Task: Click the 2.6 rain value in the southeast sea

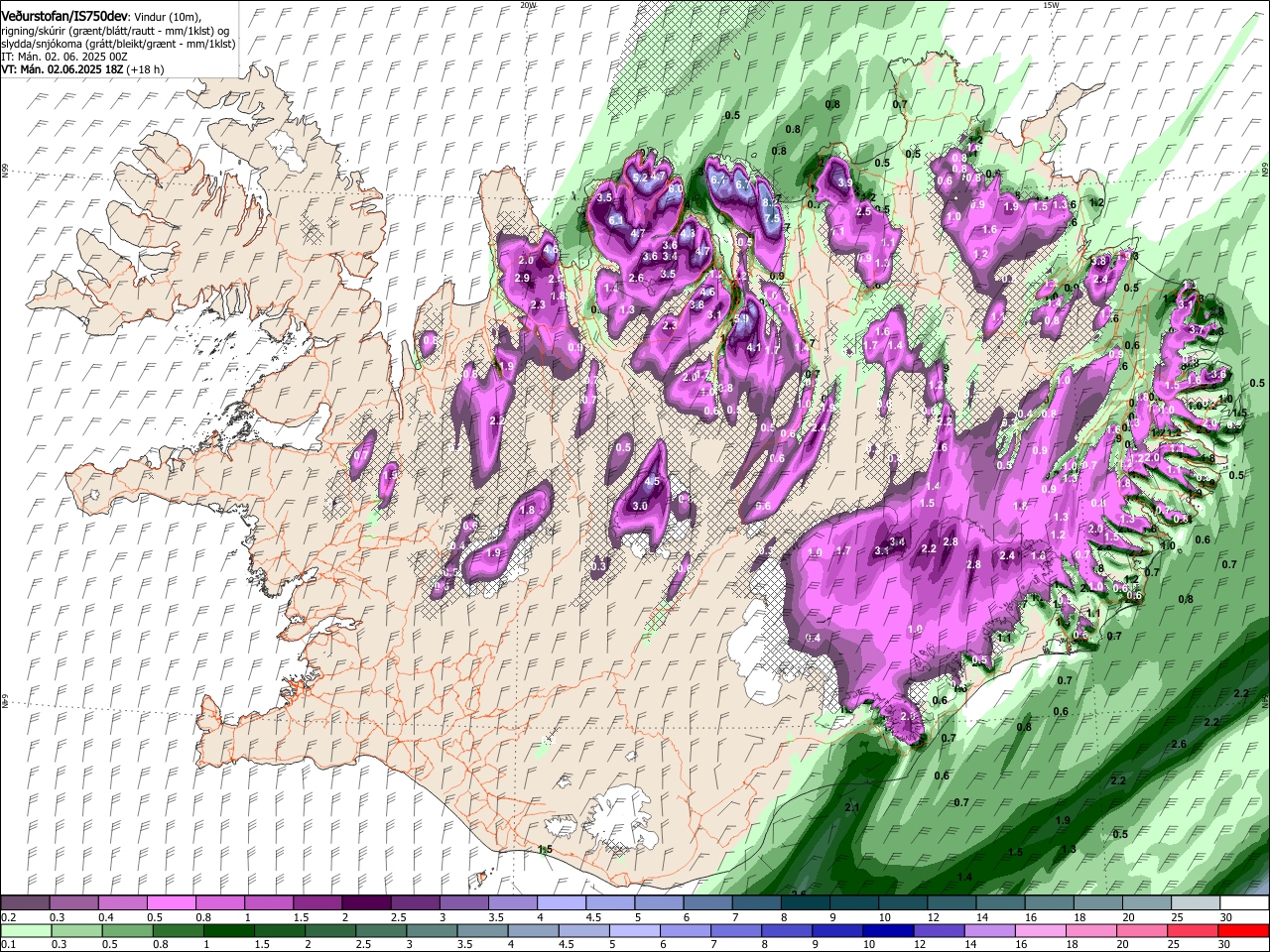Action: pos(1179,744)
